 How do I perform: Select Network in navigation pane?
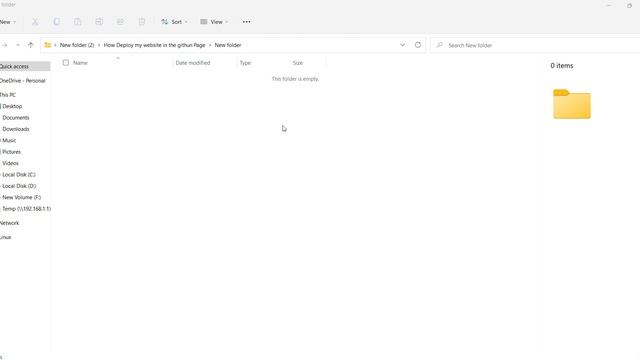[x=9, y=223]
